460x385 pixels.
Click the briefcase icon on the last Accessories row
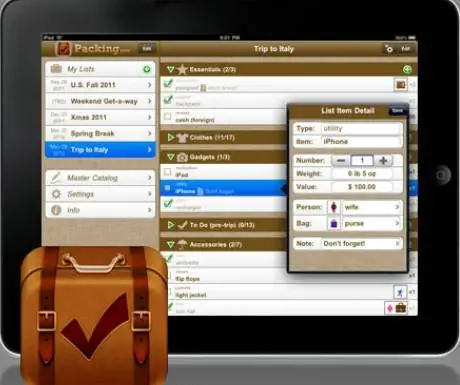(401, 308)
